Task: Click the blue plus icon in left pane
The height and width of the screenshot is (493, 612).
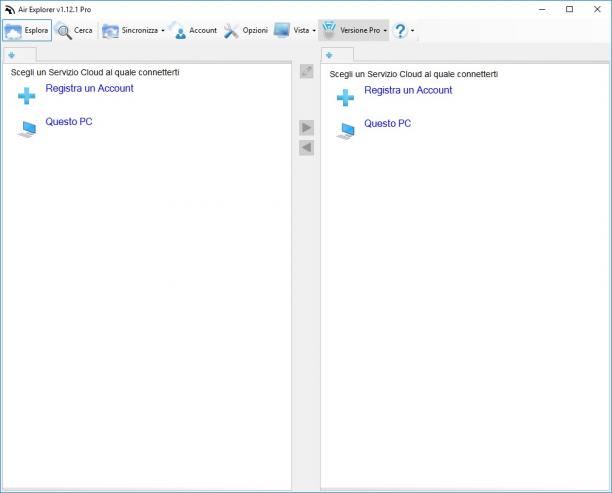Action: (27, 96)
